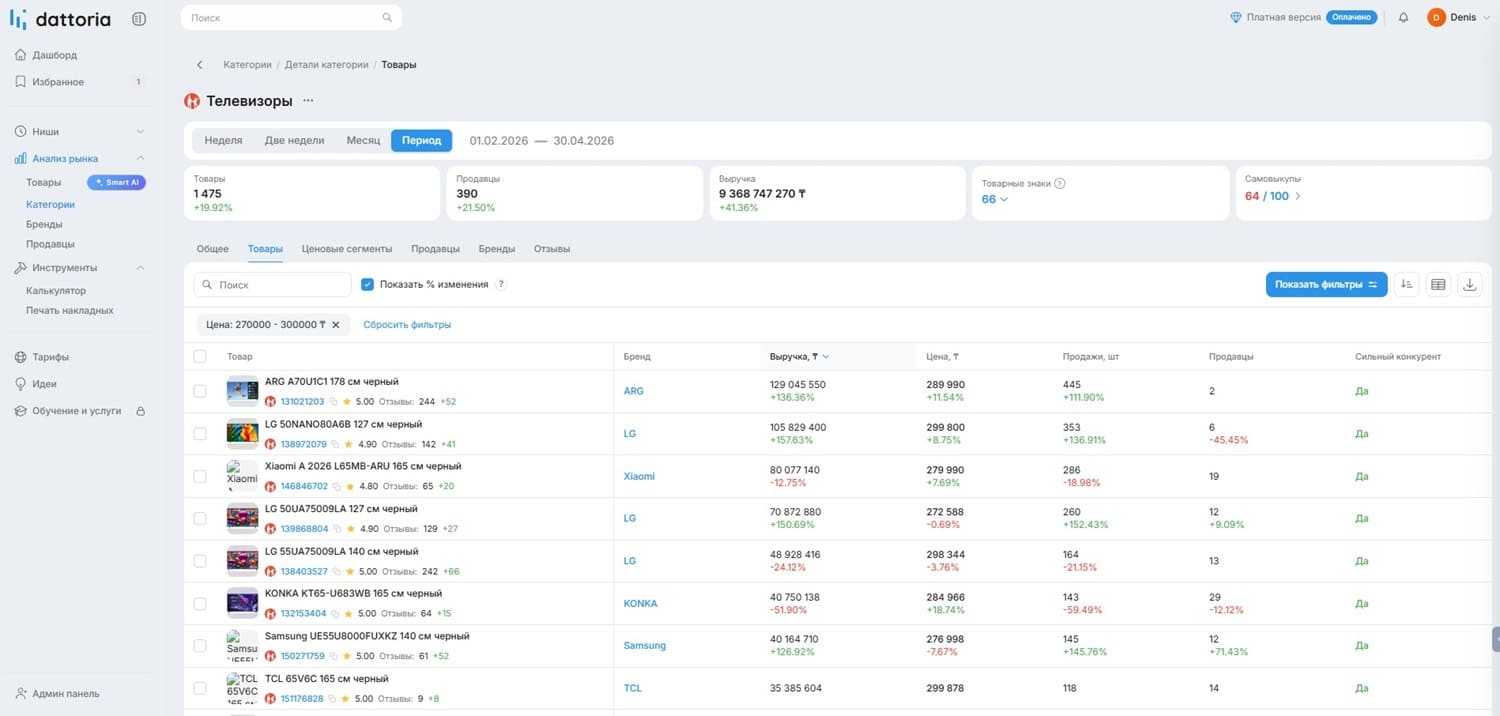The height and width of the screenshot is (716, 1500).
Task: Sort by the Выручка column header arrow
Action: (826, 357)
